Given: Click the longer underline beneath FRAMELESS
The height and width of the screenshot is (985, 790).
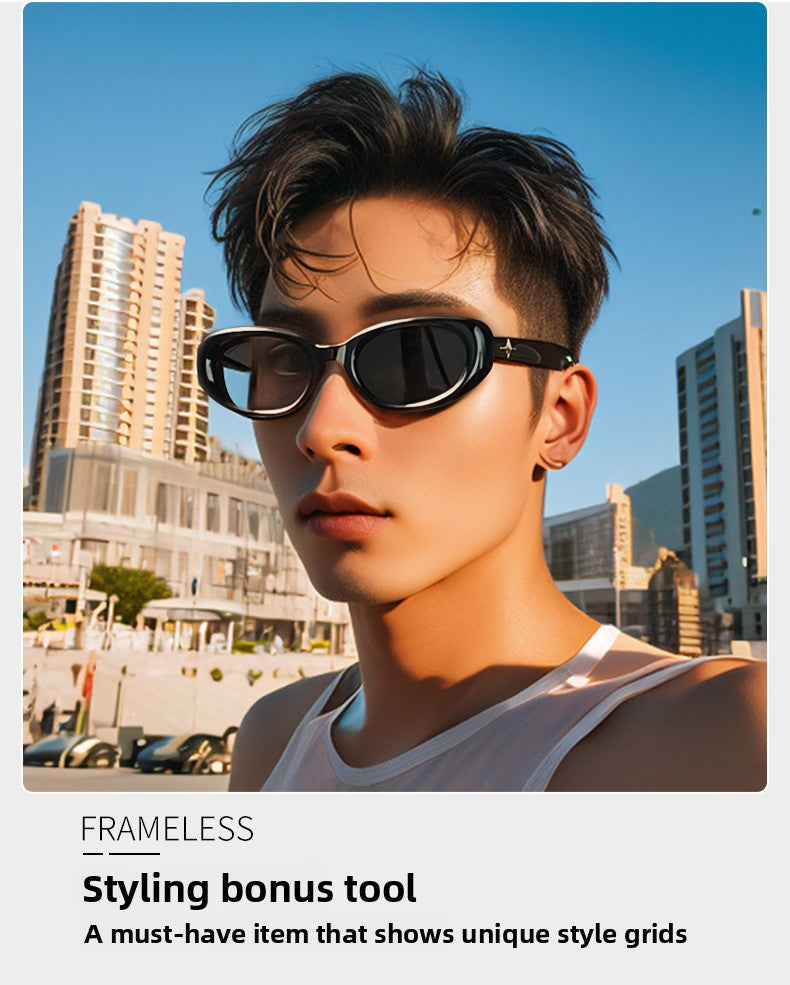Looking at the screenshot, I should tap(134, 854).
